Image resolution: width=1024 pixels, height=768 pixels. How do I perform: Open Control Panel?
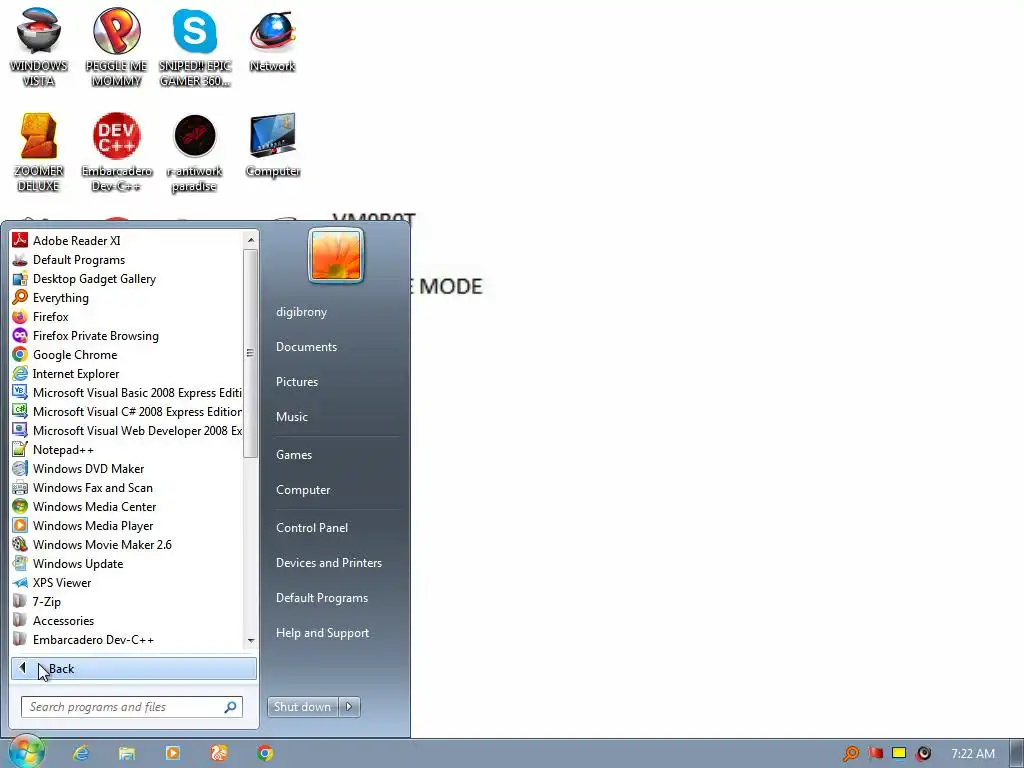pos(312,528)
